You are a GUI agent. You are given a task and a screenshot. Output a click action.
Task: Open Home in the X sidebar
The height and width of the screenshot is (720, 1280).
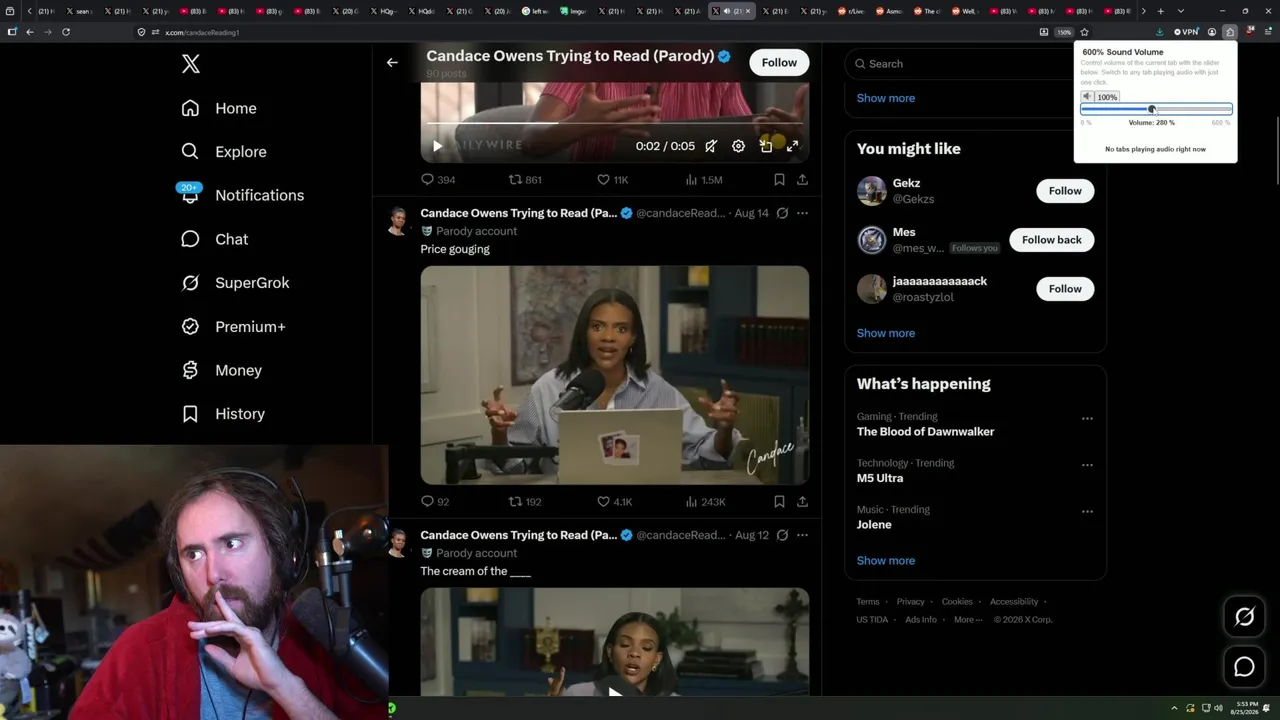click(x=219, y=108)
